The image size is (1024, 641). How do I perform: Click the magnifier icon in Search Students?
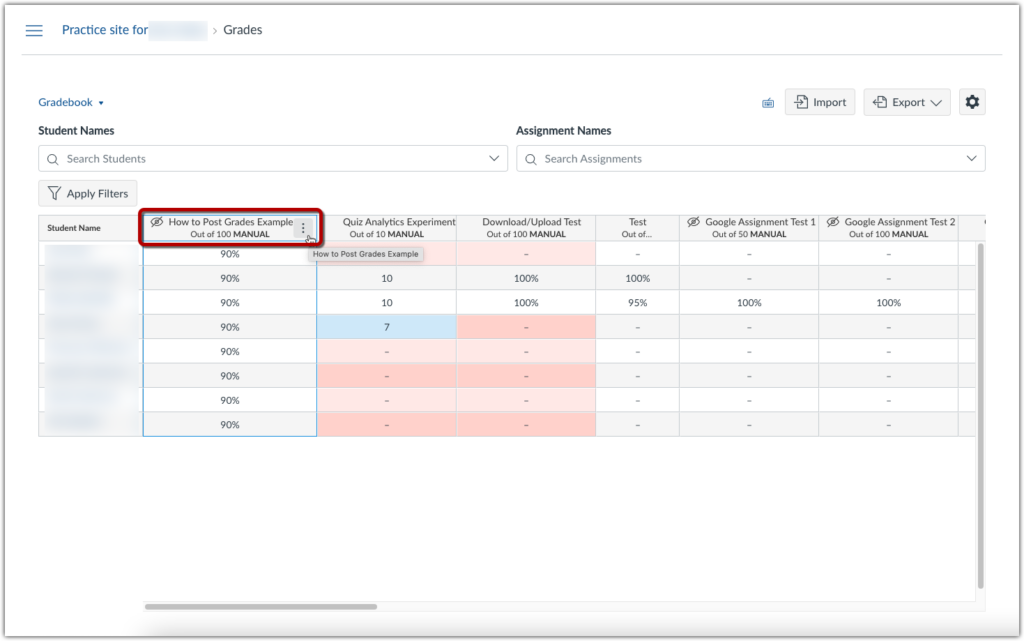[x=52, y=158]
